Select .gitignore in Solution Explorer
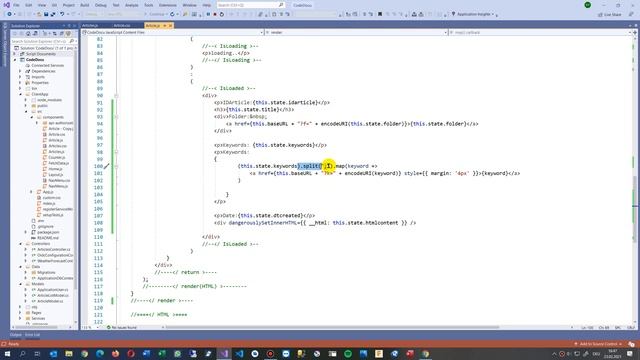The image size is (640, 360). pos(45,226)
